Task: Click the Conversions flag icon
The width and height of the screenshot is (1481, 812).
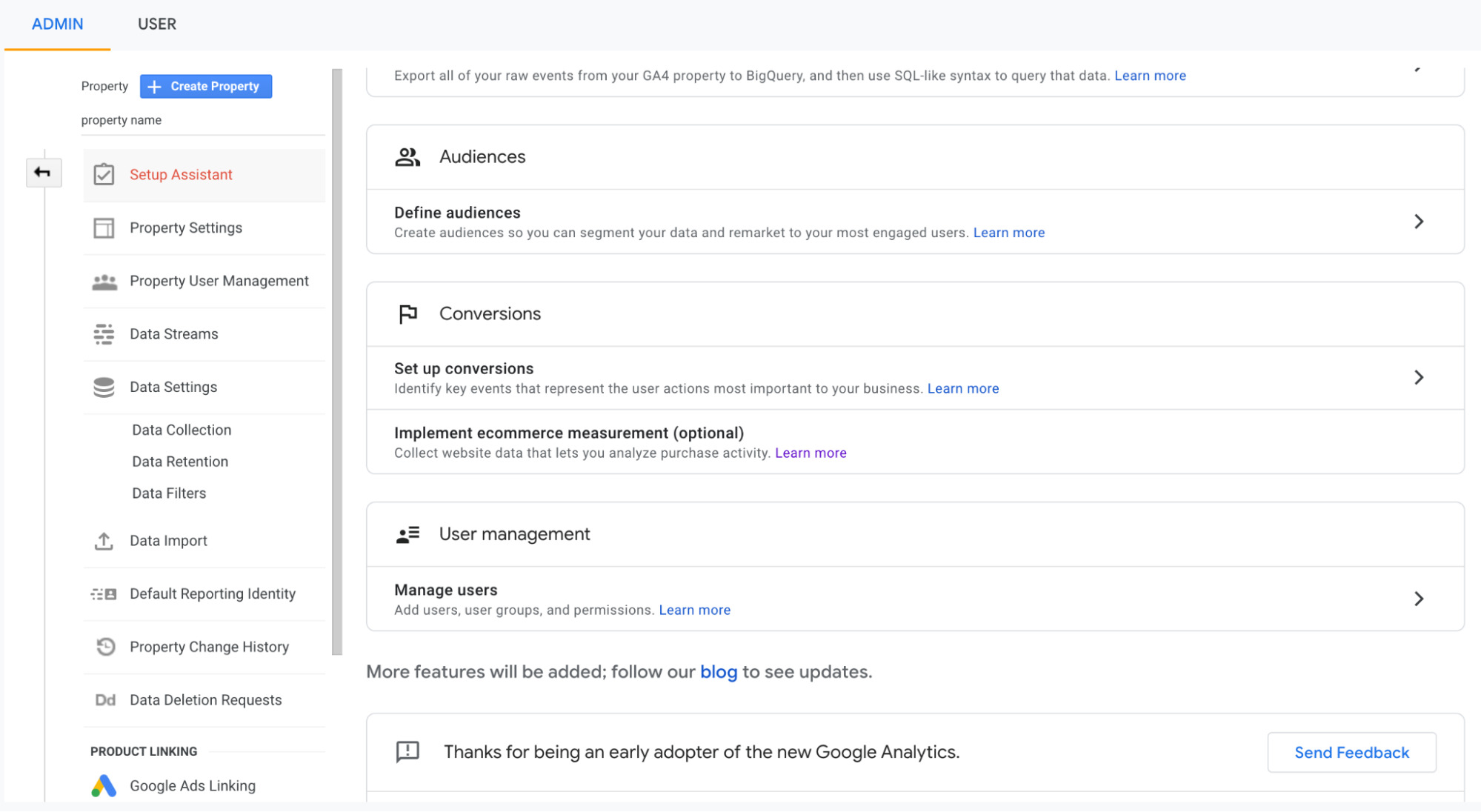Action: pos(407,313)
